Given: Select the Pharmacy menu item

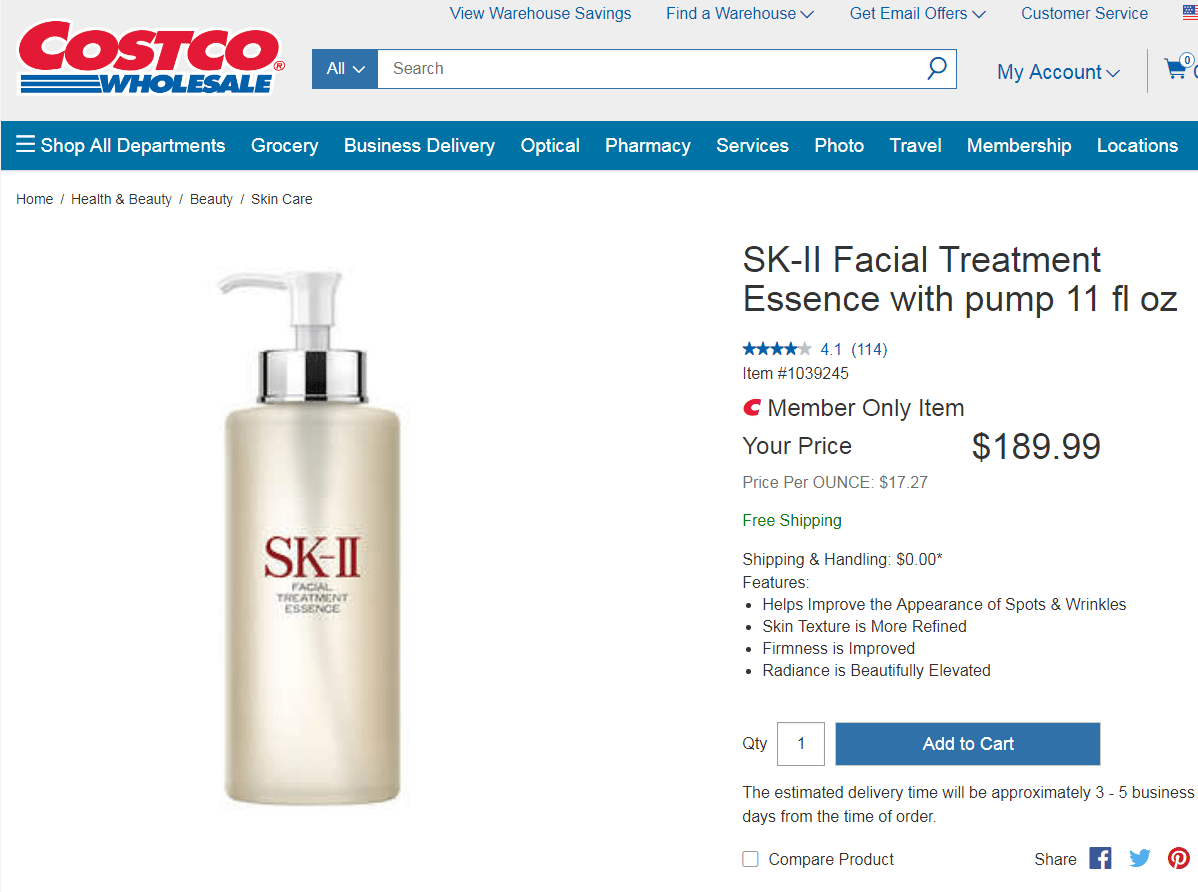Looking at the screenshot, I should click(x=647, y=145).
